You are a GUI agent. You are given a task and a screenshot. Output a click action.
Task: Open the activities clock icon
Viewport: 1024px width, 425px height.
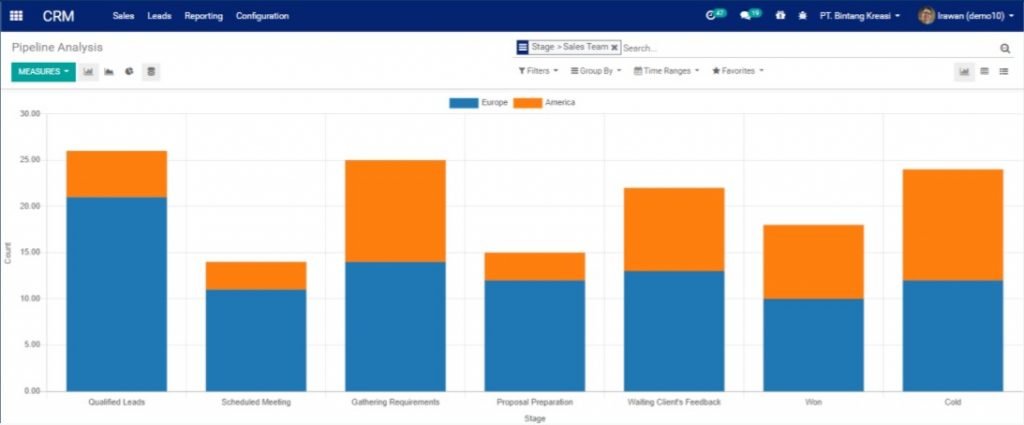pos(711,16)
